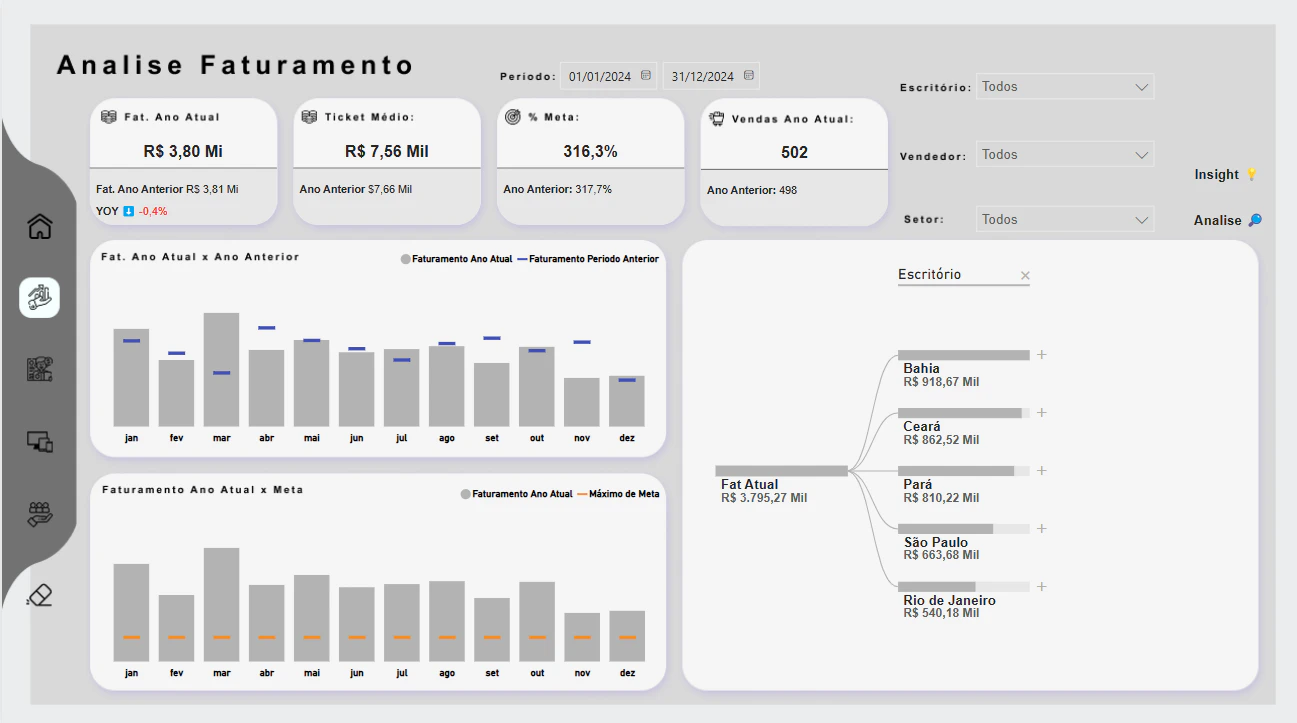Click the % Meta target icon
This screenshot has width=1297, height=723.
click(x=513, y=117)
